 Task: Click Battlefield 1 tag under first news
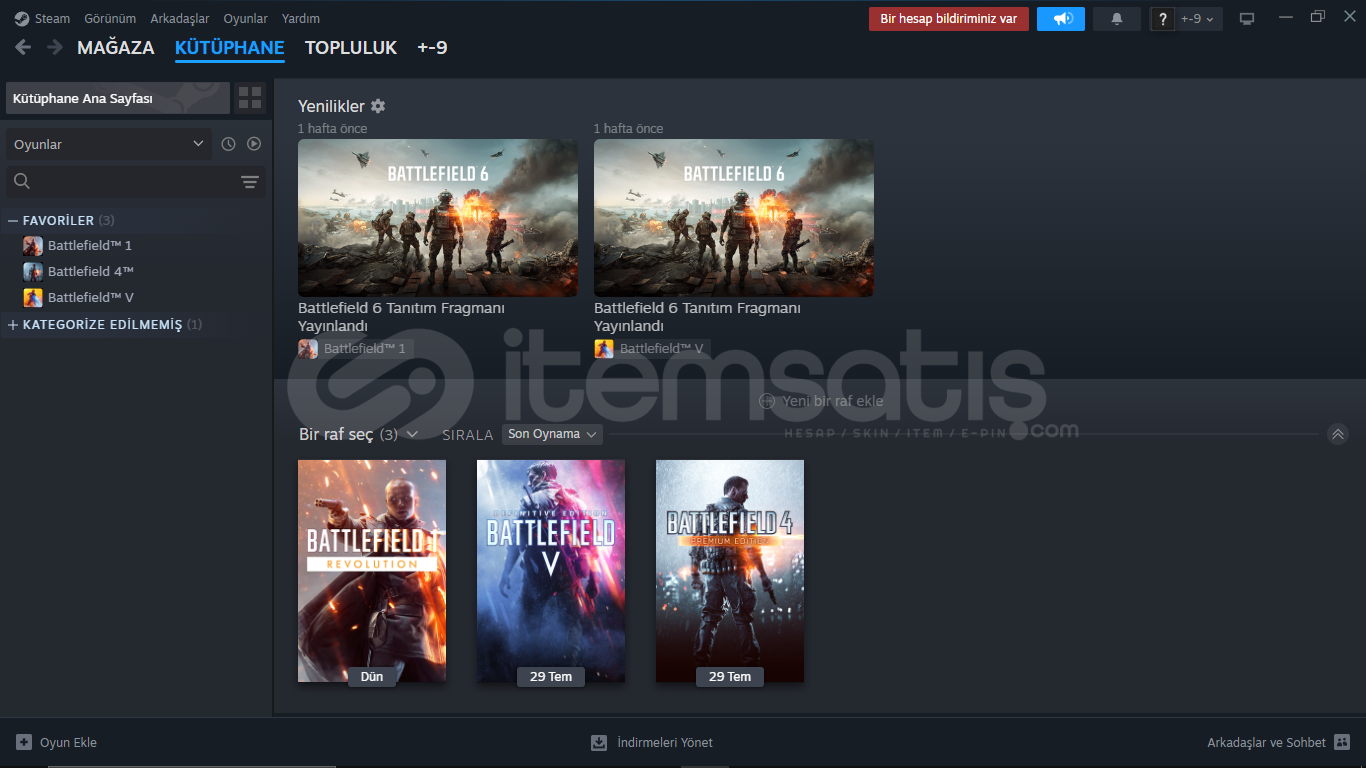(x=355, y=349)
